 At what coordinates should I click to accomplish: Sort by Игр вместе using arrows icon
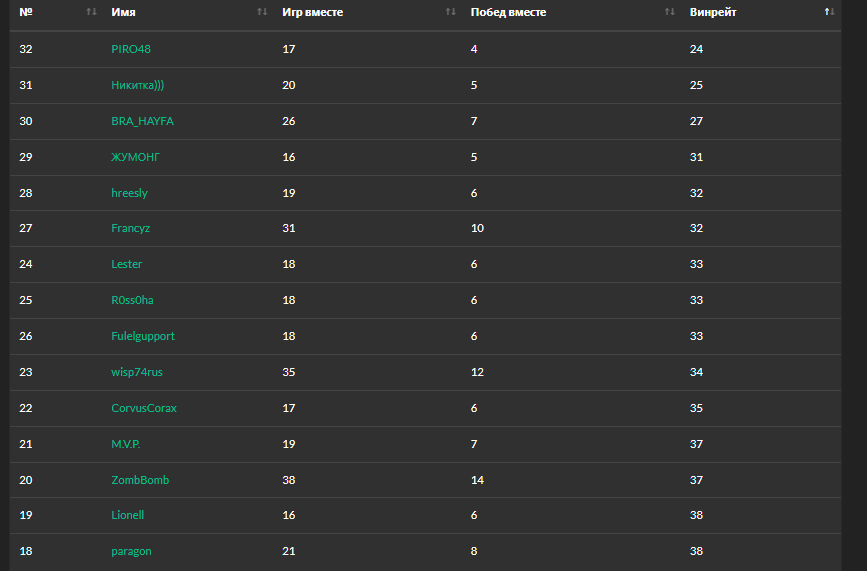451,12
